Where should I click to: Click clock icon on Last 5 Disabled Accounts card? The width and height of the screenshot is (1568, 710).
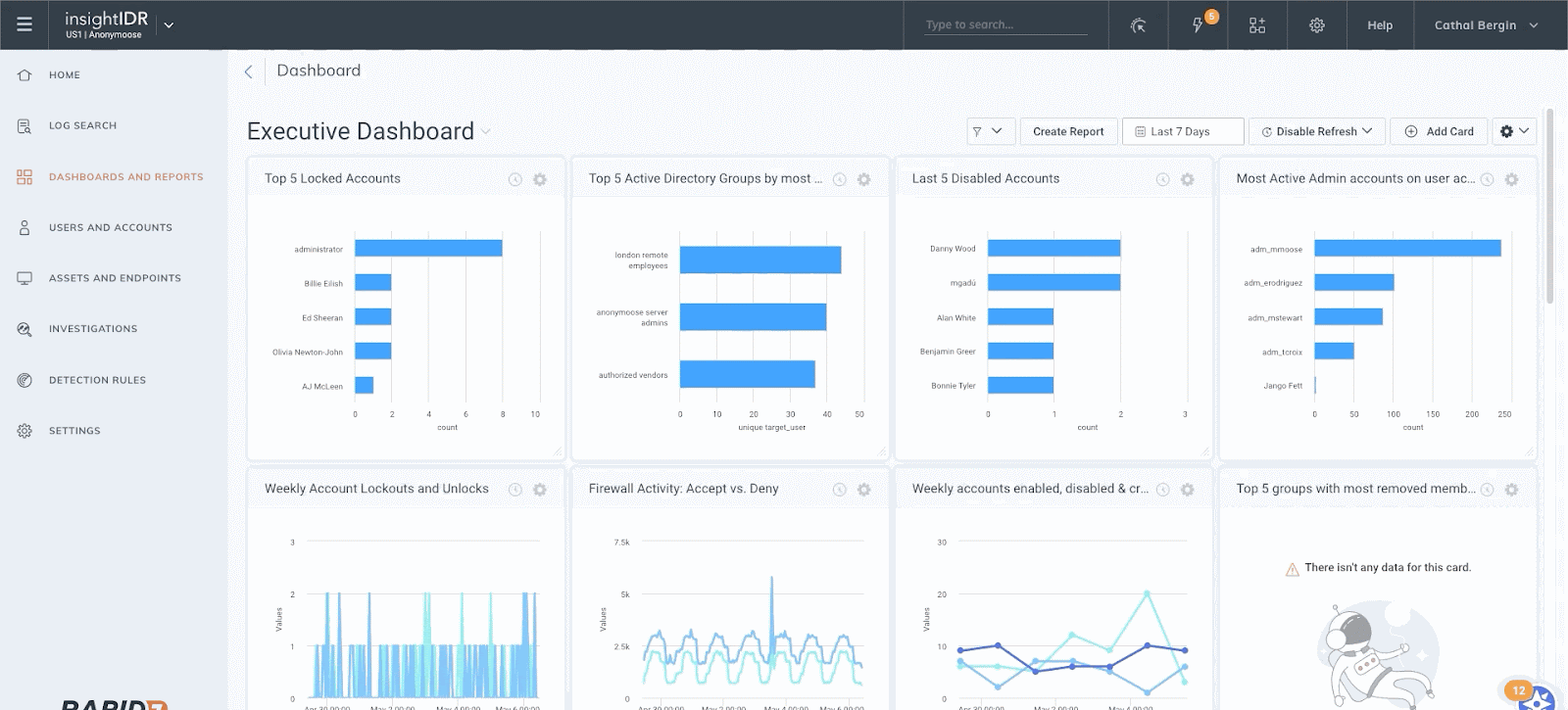click(1162, 179)
